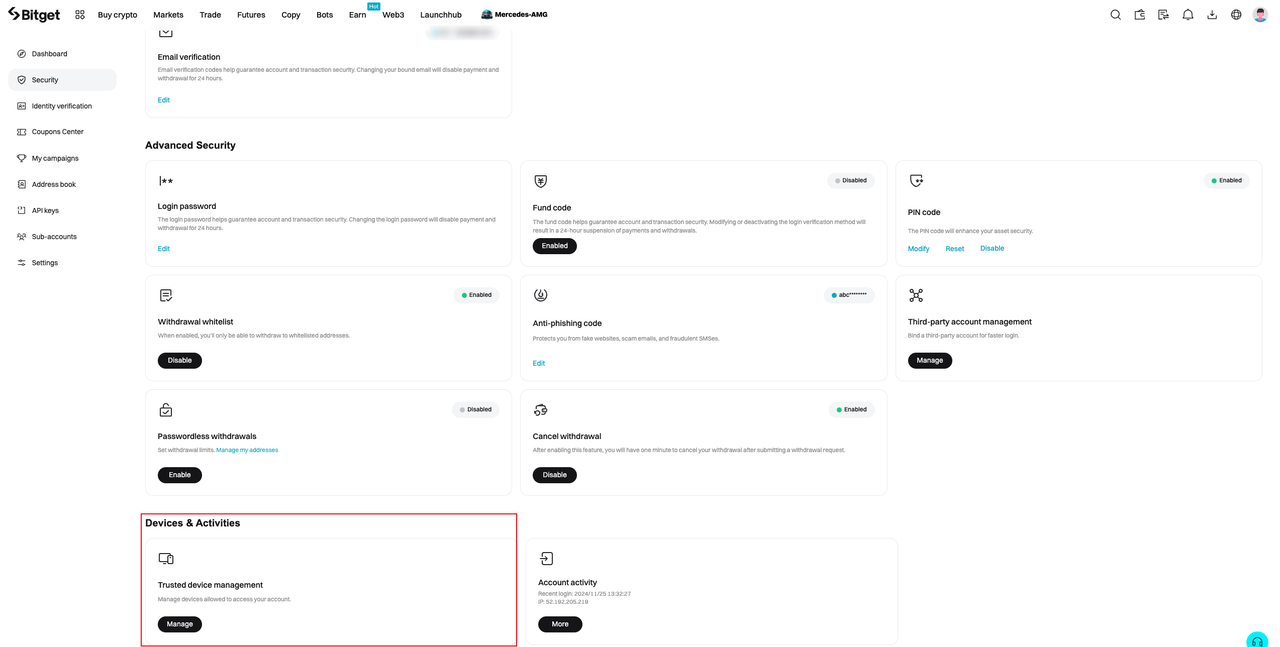Screen dimensions: 1280x647
Task: Click the profile avatar in the top-right corner
Action: (1259, 14)
